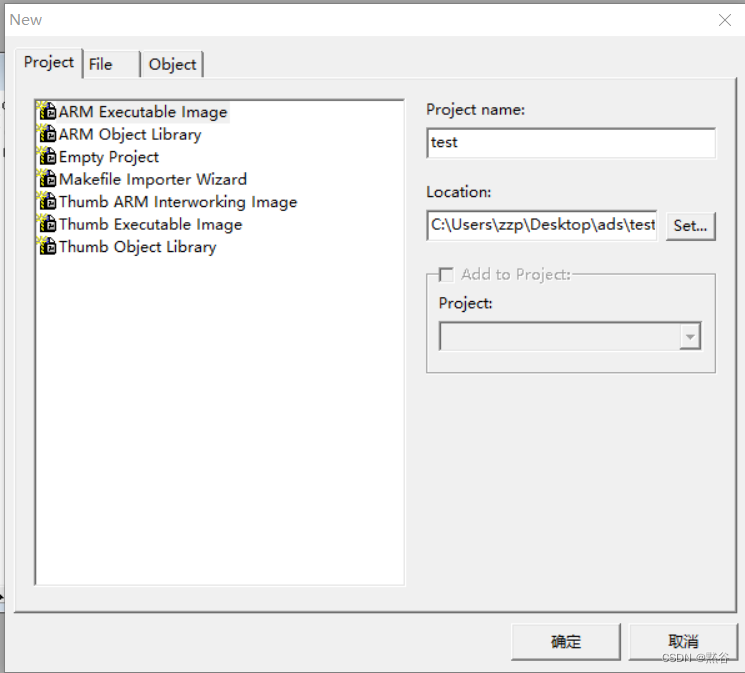The height and width of the screenshot is (673, 745).
Task: Open the Object tab
Action: tap(172, 64)
